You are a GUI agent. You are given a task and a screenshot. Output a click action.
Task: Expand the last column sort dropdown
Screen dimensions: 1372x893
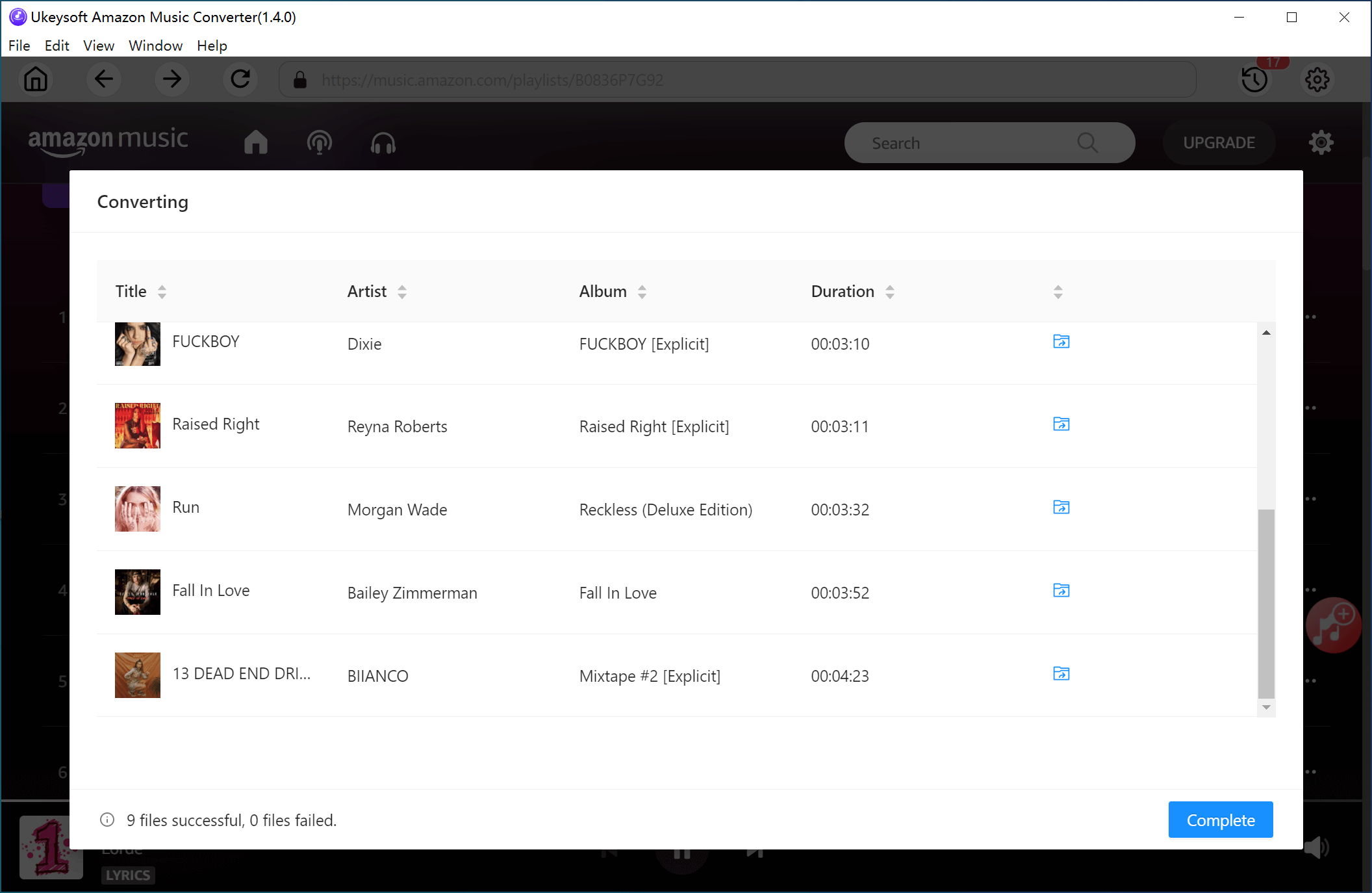pos(1058,291)
